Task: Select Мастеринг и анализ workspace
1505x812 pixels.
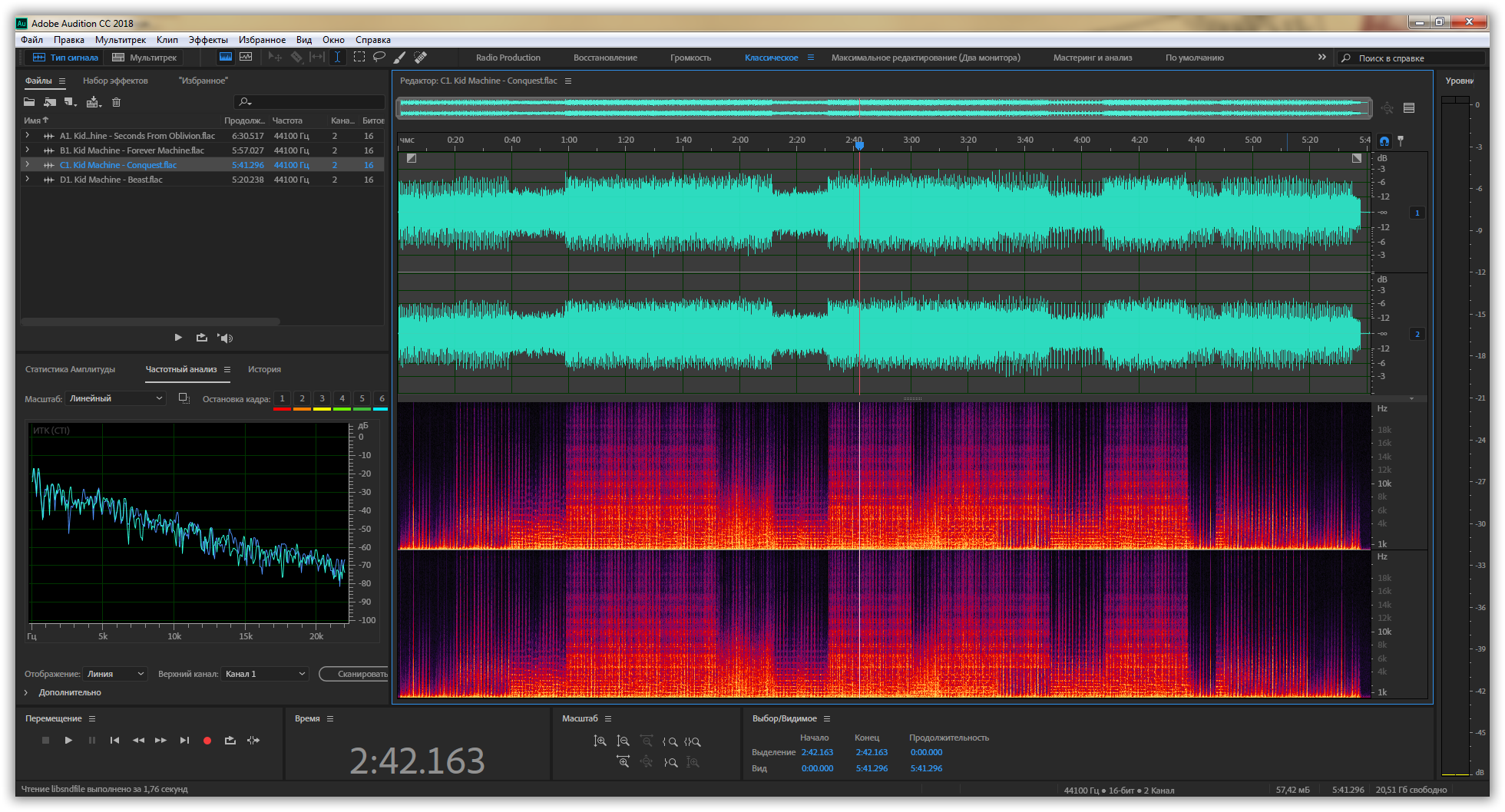Action: 1093,58
